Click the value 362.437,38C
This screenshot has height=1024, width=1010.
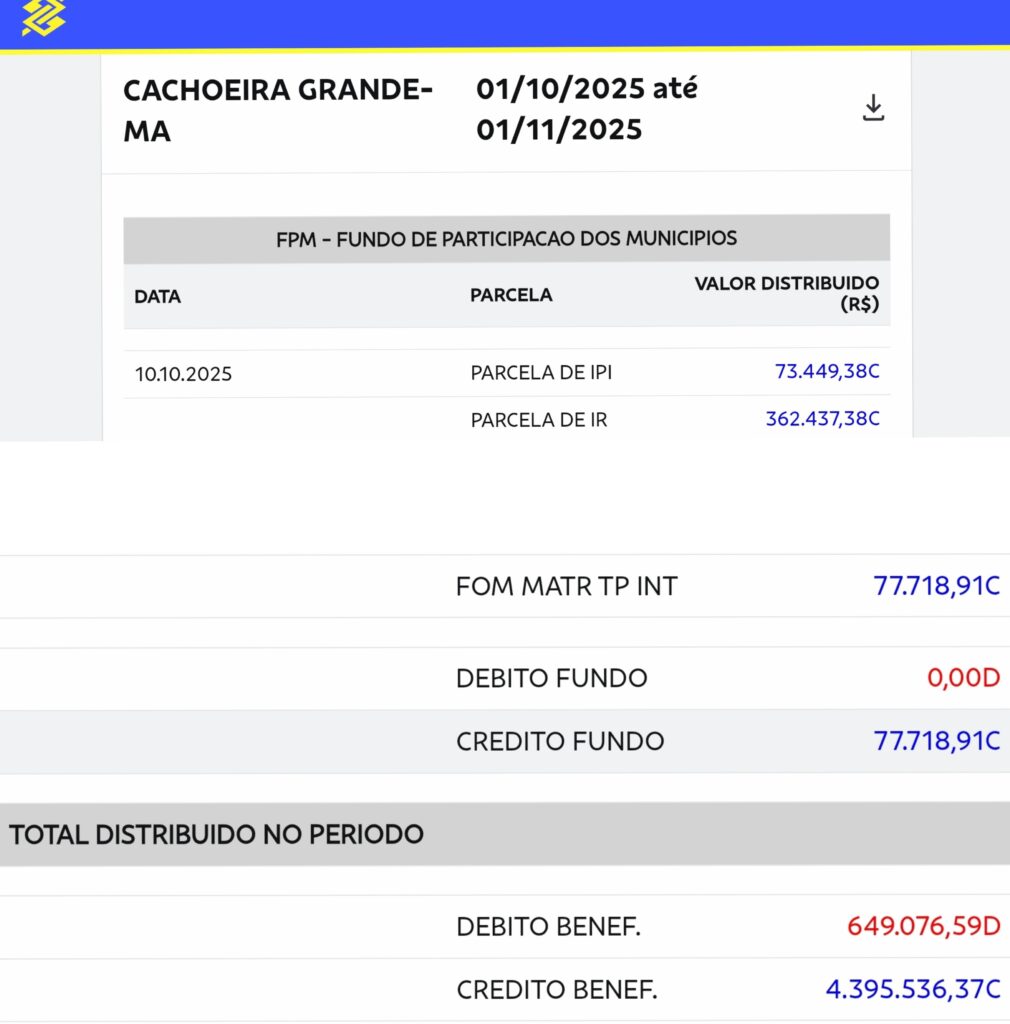click(x=822, y=419)
